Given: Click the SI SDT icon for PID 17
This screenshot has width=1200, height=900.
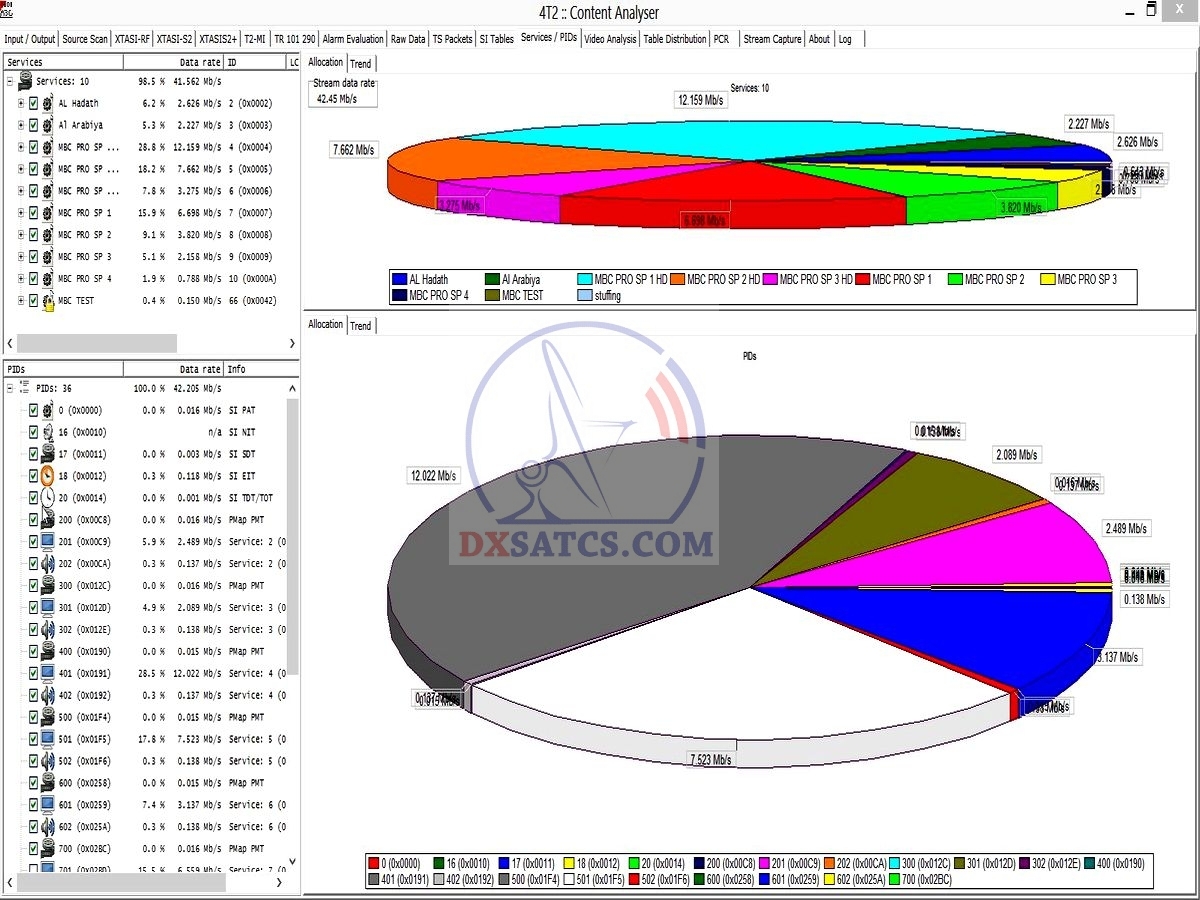Looking at the screenshot, I should [47, 454].
